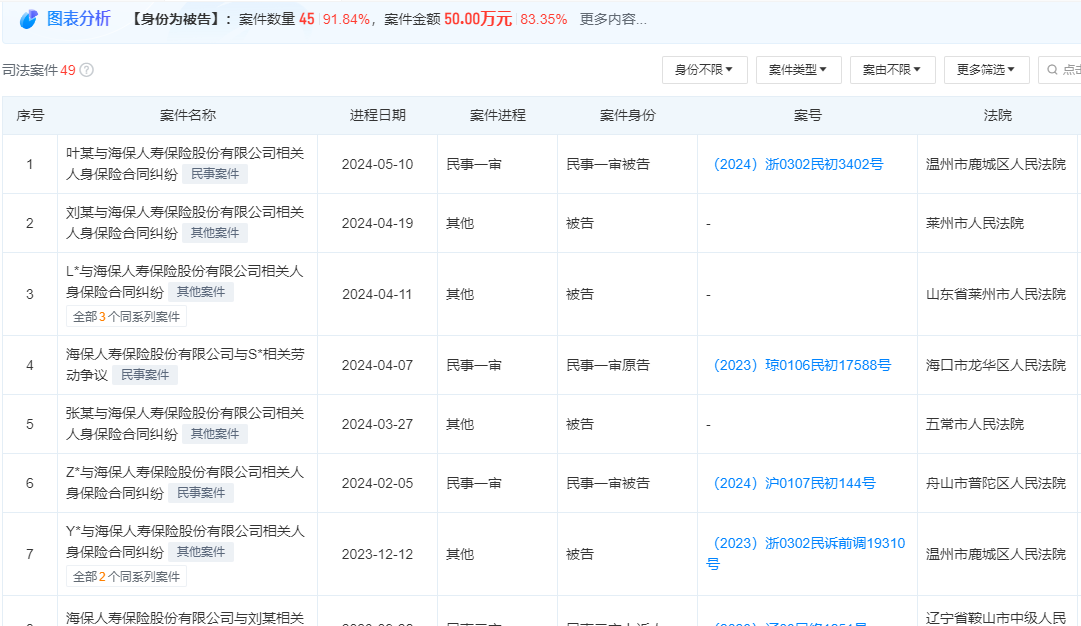Click the search magnifier icon at top right
This screenshot has height=626, width=1081.
[x=1054, y=70]
